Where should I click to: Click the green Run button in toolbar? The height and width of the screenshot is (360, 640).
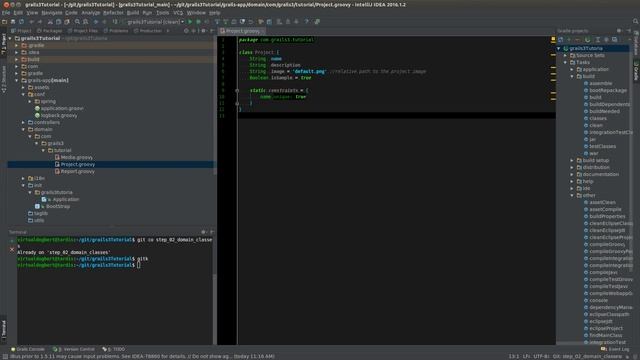[x=190, y=22]
